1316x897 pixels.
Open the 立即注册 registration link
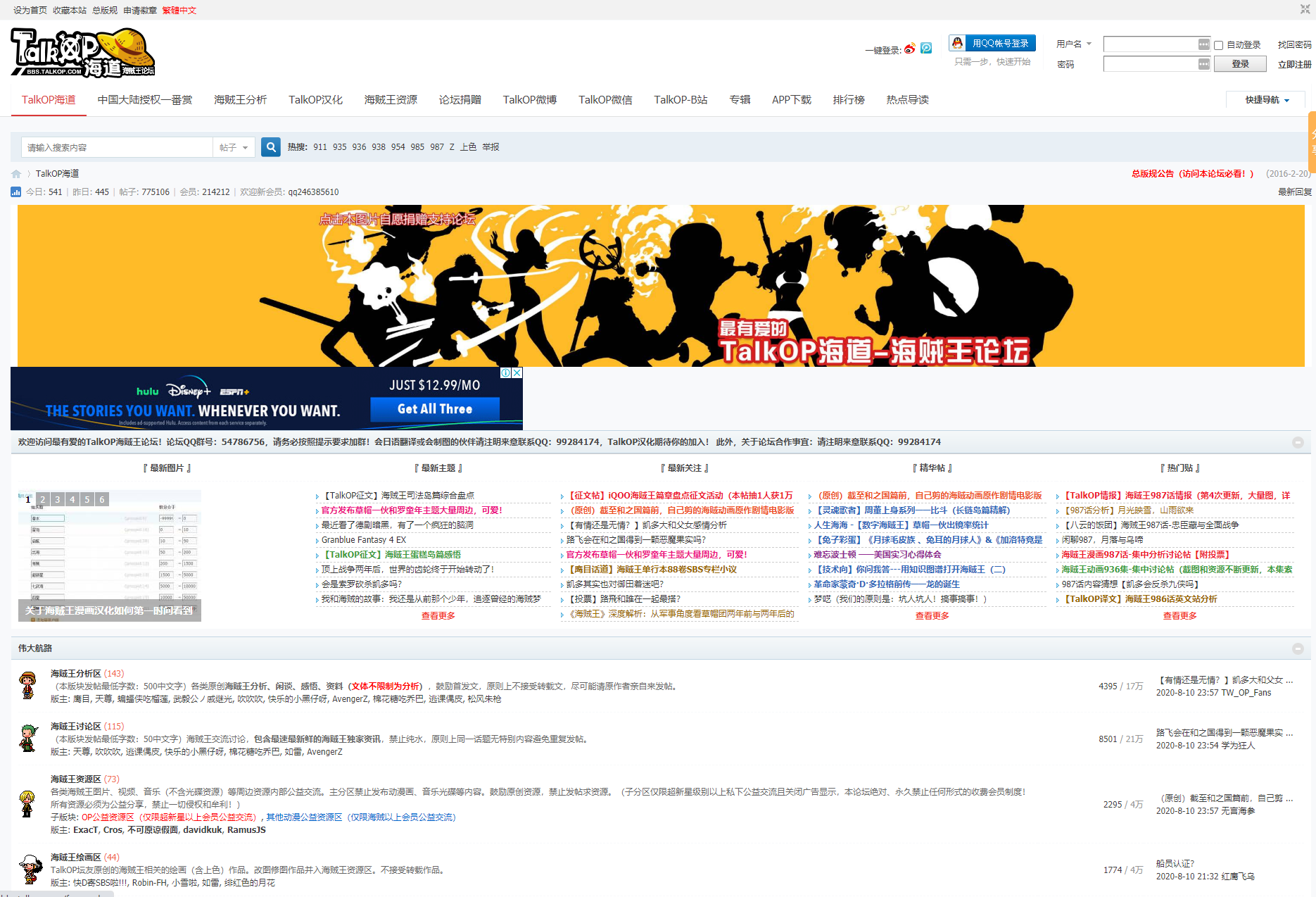[x=1294, y=64]
